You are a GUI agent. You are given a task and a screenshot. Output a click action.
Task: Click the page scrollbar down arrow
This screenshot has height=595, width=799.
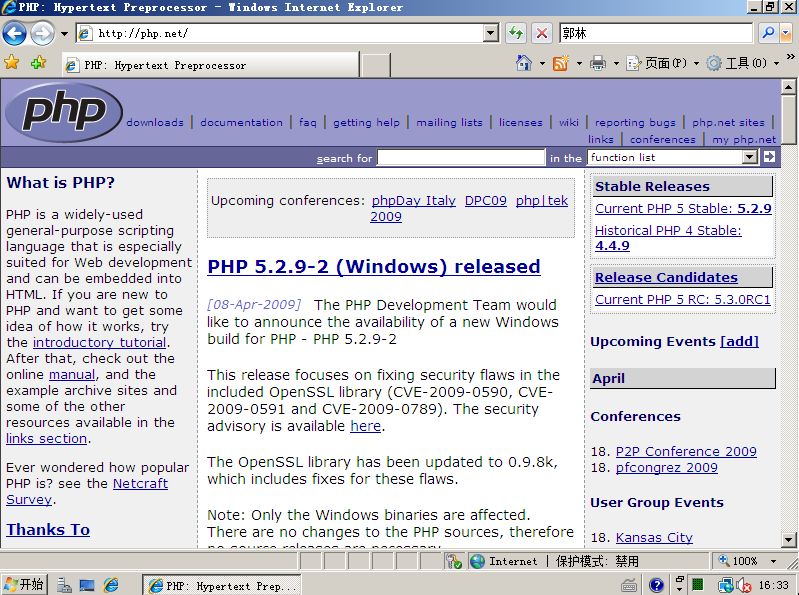[788, 539]
